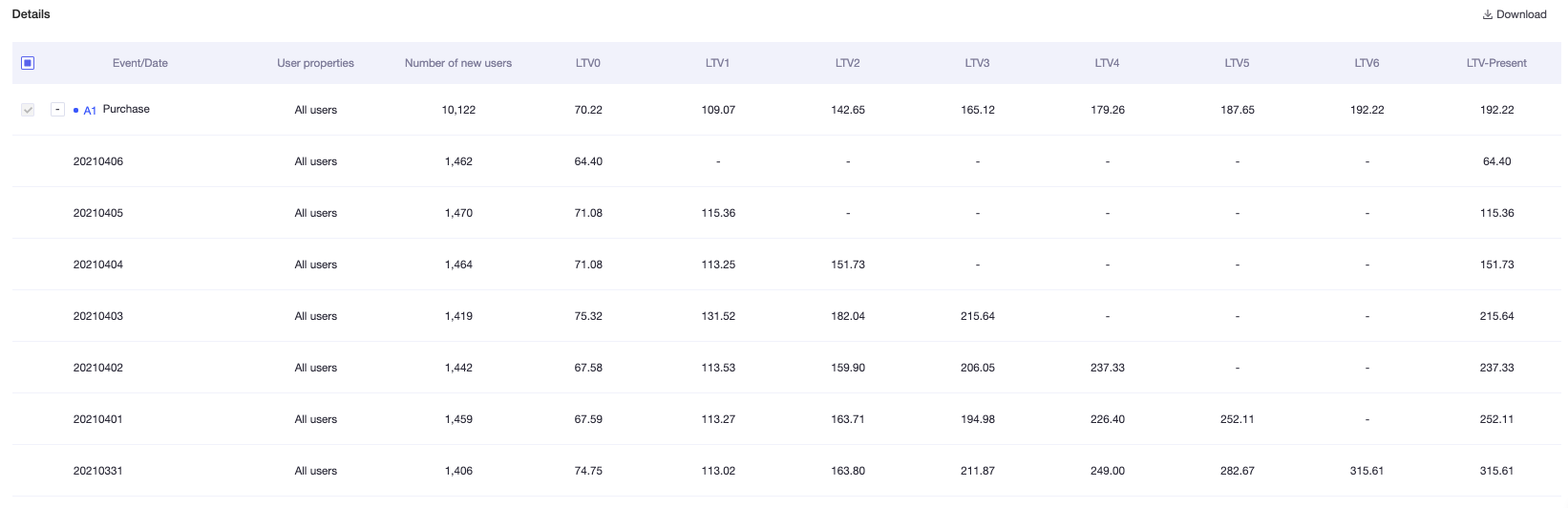Click the User properties column header
This screenshot has width=1568, height=508.
coord(315,63)
